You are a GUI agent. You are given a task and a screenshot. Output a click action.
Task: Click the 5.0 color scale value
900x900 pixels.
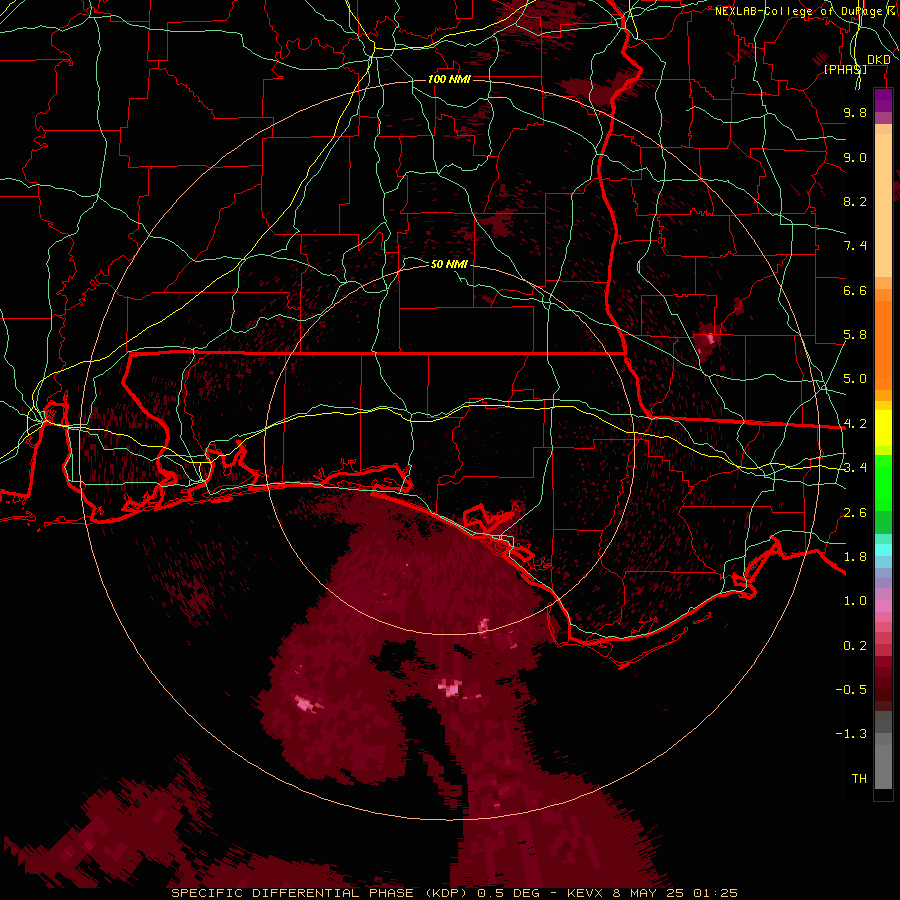[x=855, y=379]
